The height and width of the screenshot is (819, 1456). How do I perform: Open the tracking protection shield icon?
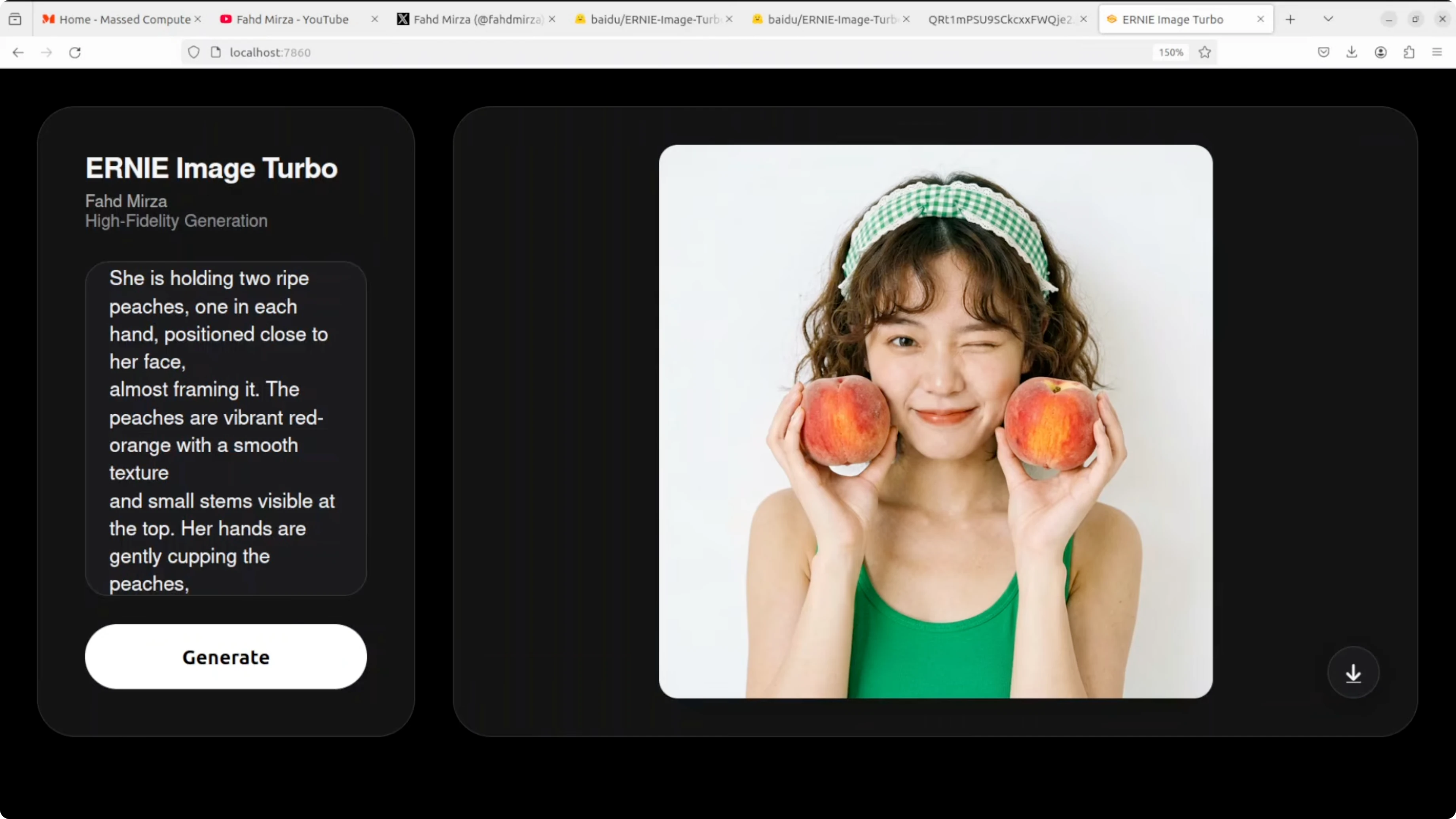[194, 53]
